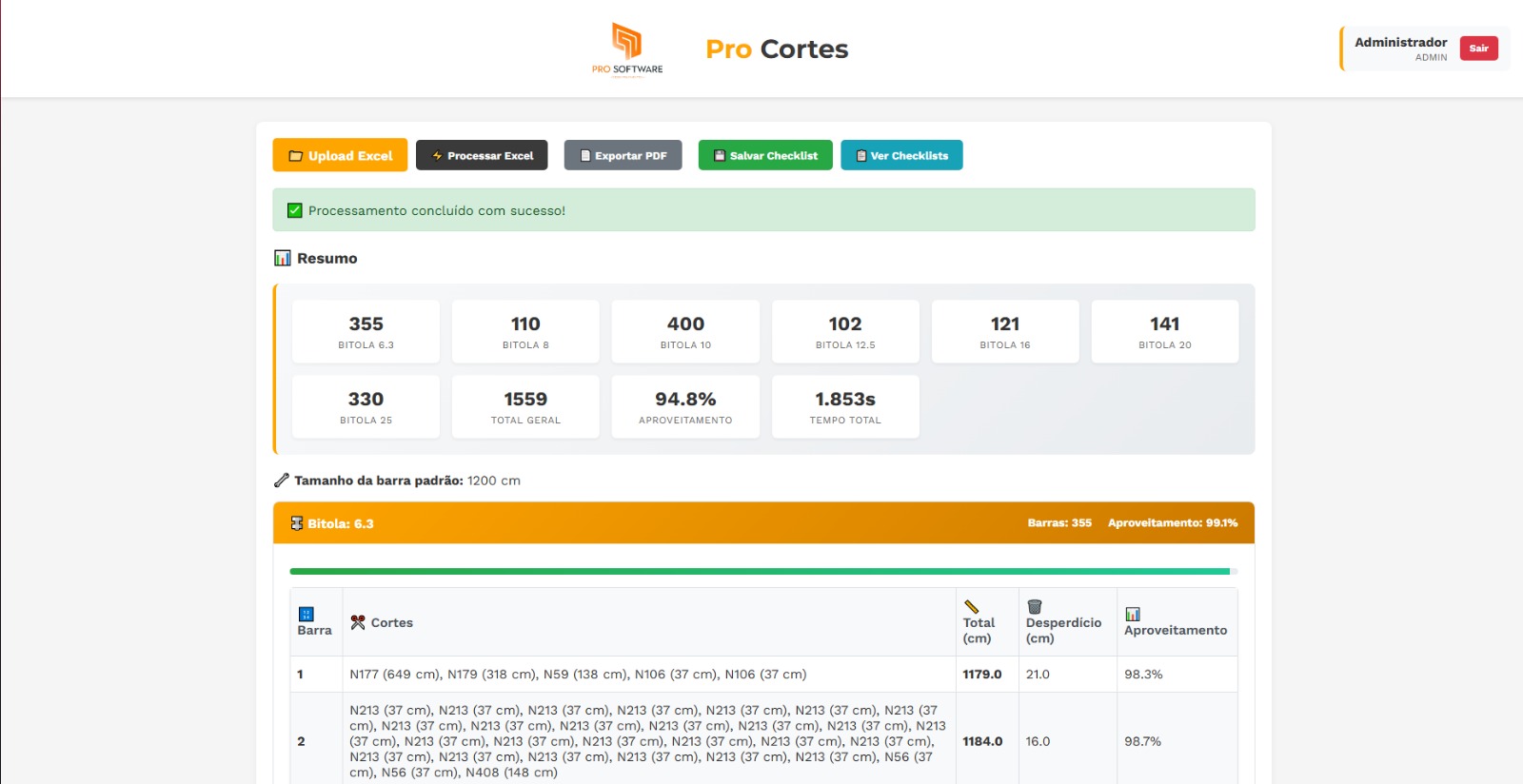Log out using the Sair button
Viewport: 1523px width, 784px height.
pyautogui.click(x=1478, y=49)
